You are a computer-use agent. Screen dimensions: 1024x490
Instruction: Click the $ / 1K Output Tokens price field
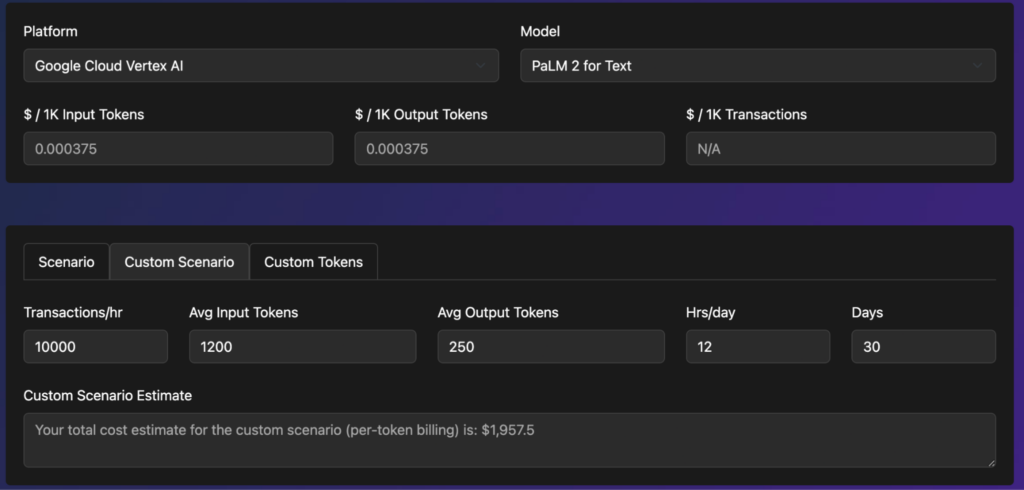(509, 148)
